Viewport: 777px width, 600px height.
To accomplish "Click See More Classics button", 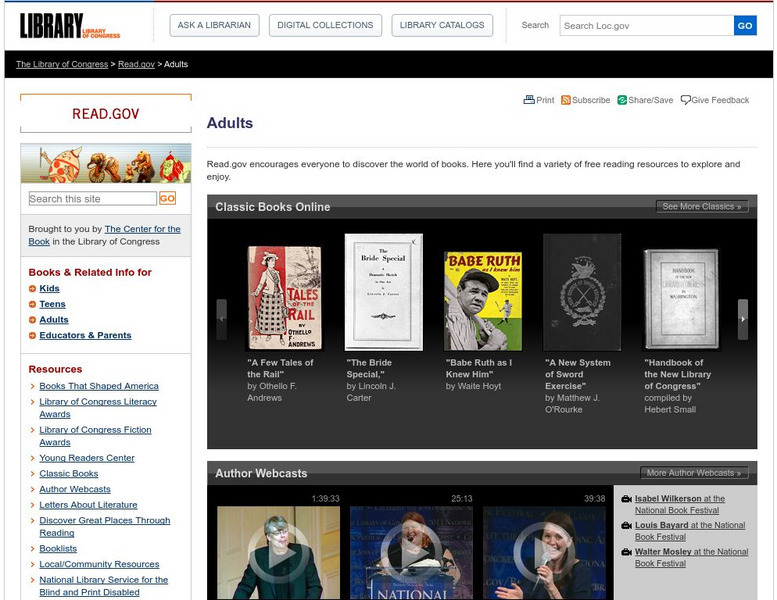I will tap(702, 207).
